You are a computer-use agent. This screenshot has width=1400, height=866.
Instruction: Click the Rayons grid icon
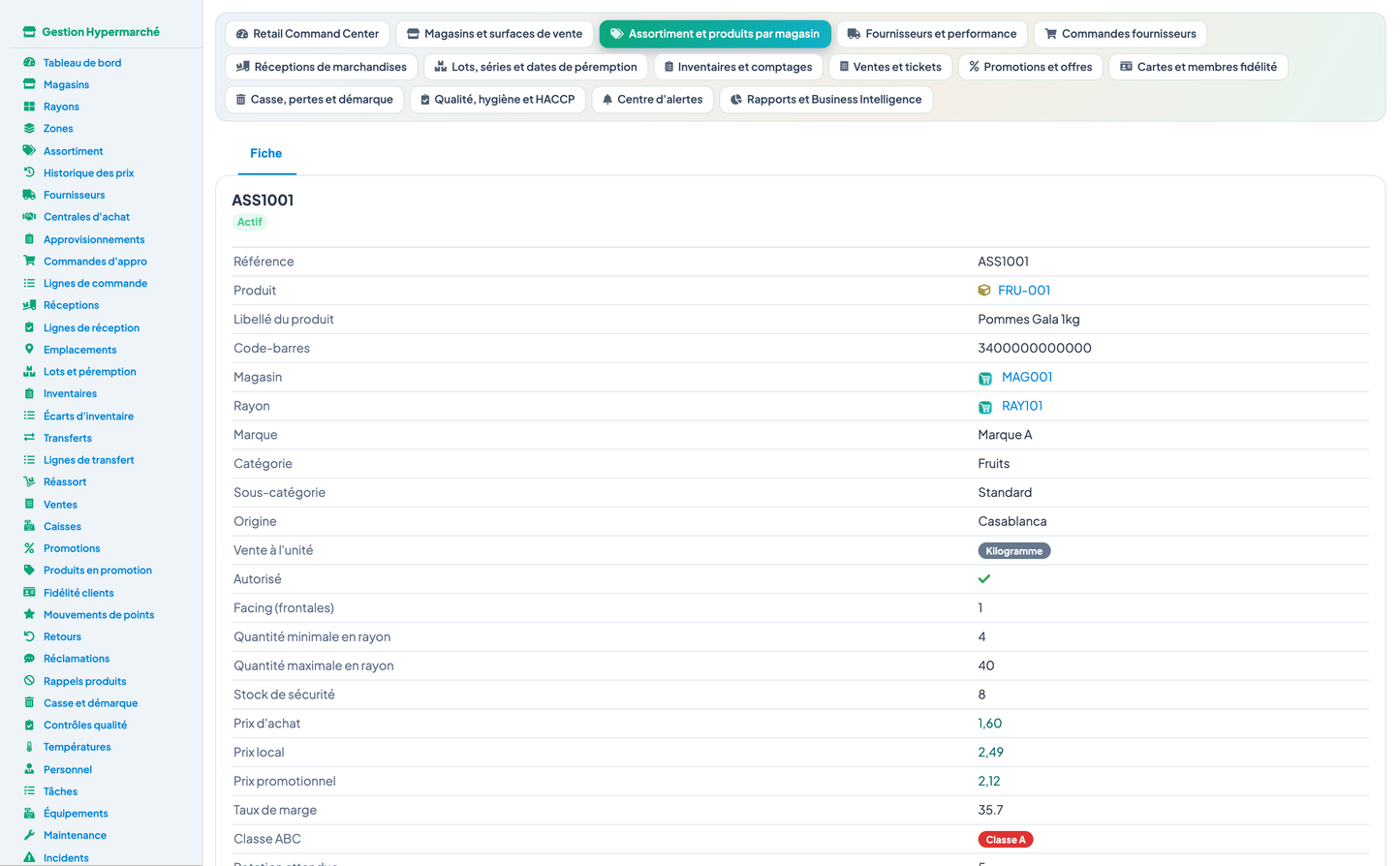(29, 107)
